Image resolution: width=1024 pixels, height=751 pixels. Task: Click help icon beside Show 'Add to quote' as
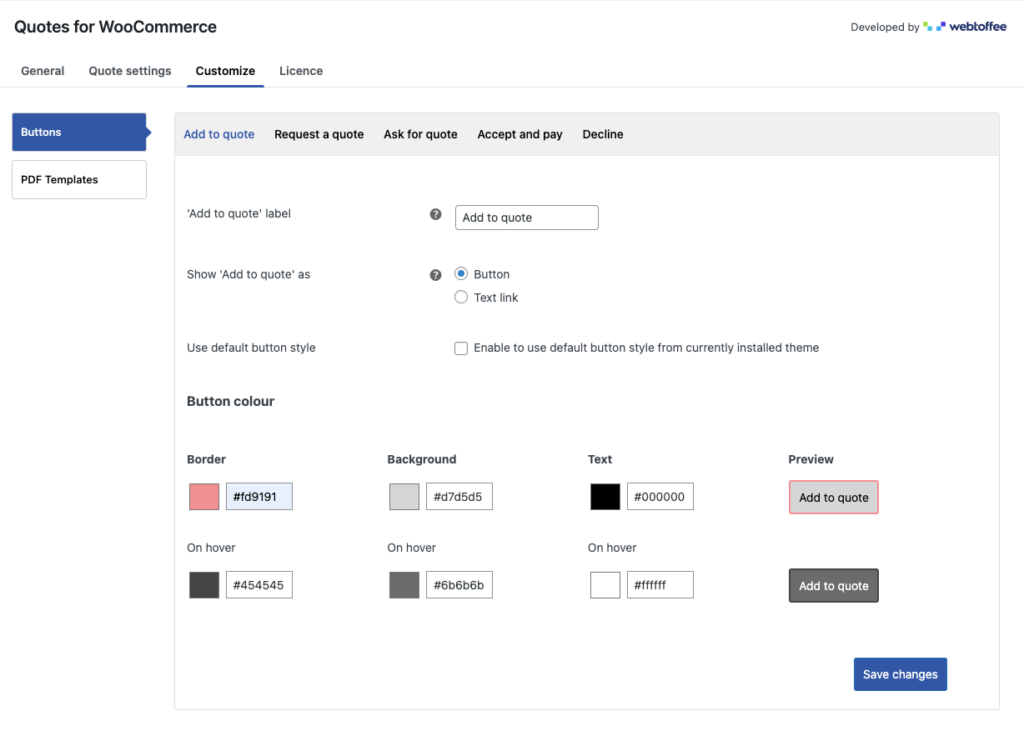coord(436,275)
